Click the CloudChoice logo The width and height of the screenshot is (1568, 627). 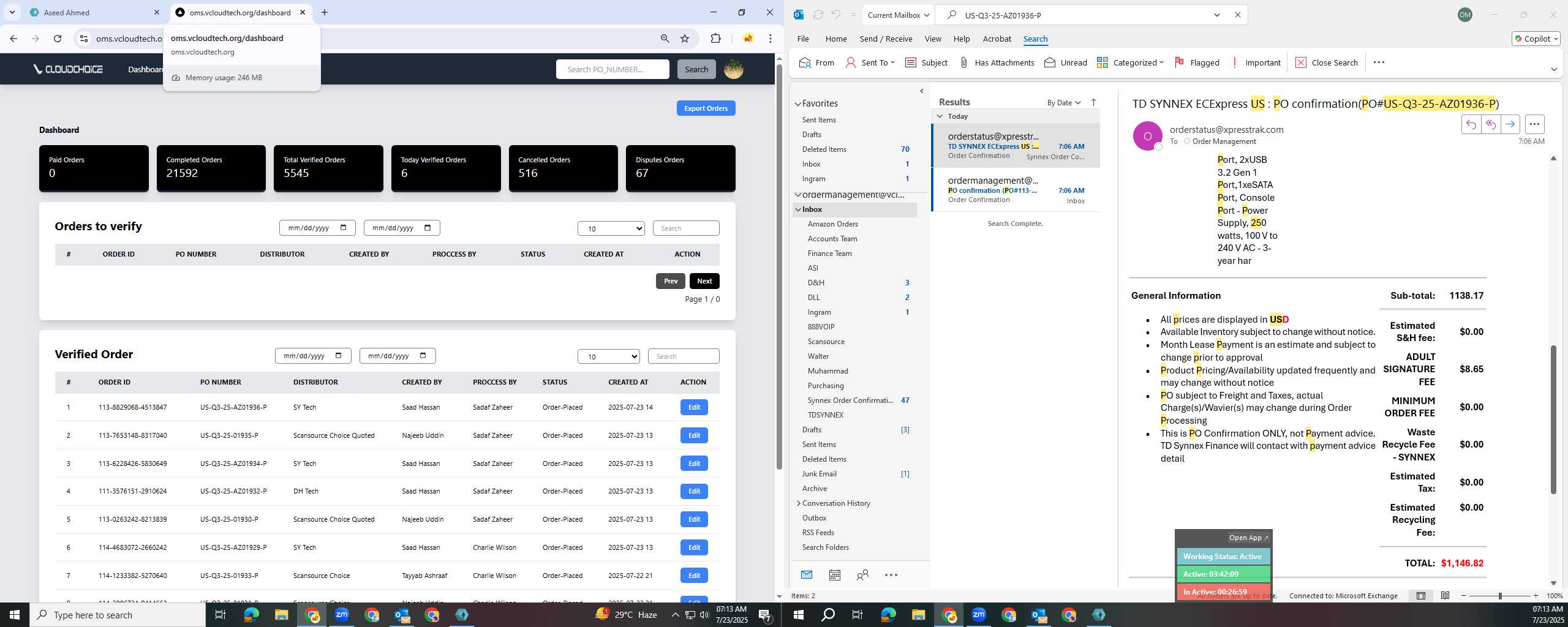[x=68, y=69]
